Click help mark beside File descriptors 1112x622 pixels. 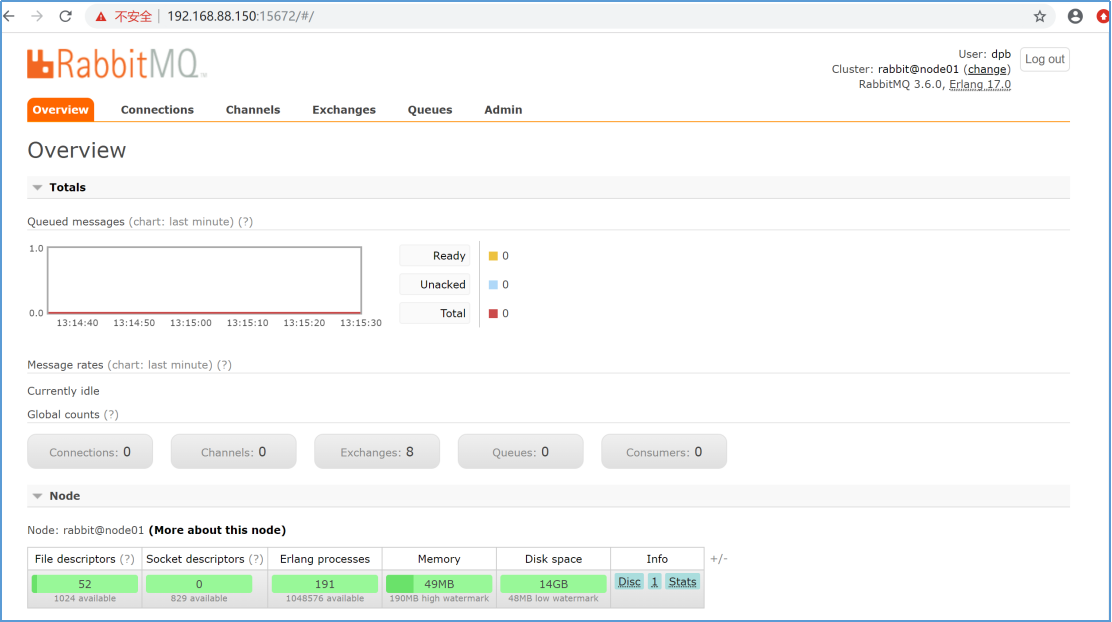click(127, 560)
